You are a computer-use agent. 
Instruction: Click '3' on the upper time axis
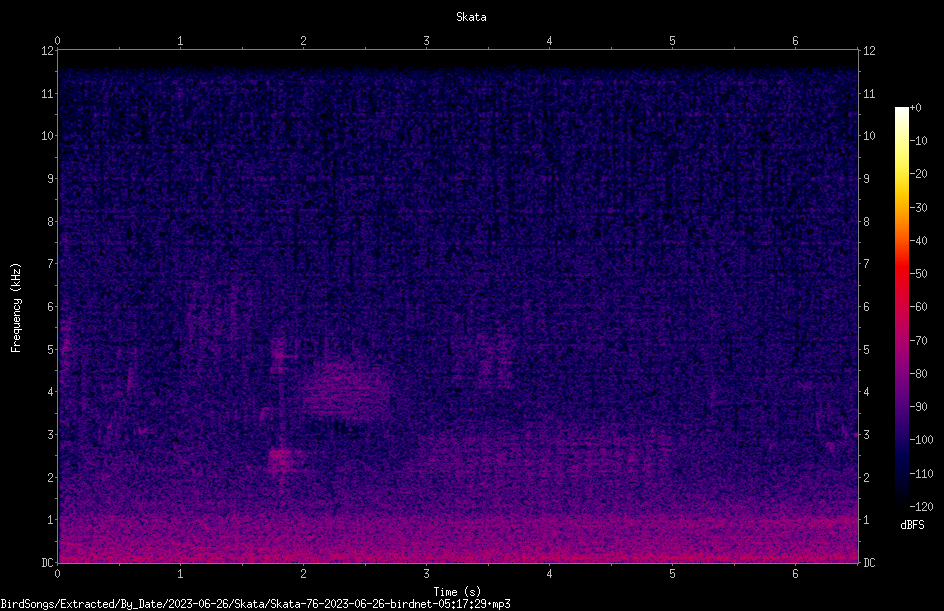pos(426,41)
